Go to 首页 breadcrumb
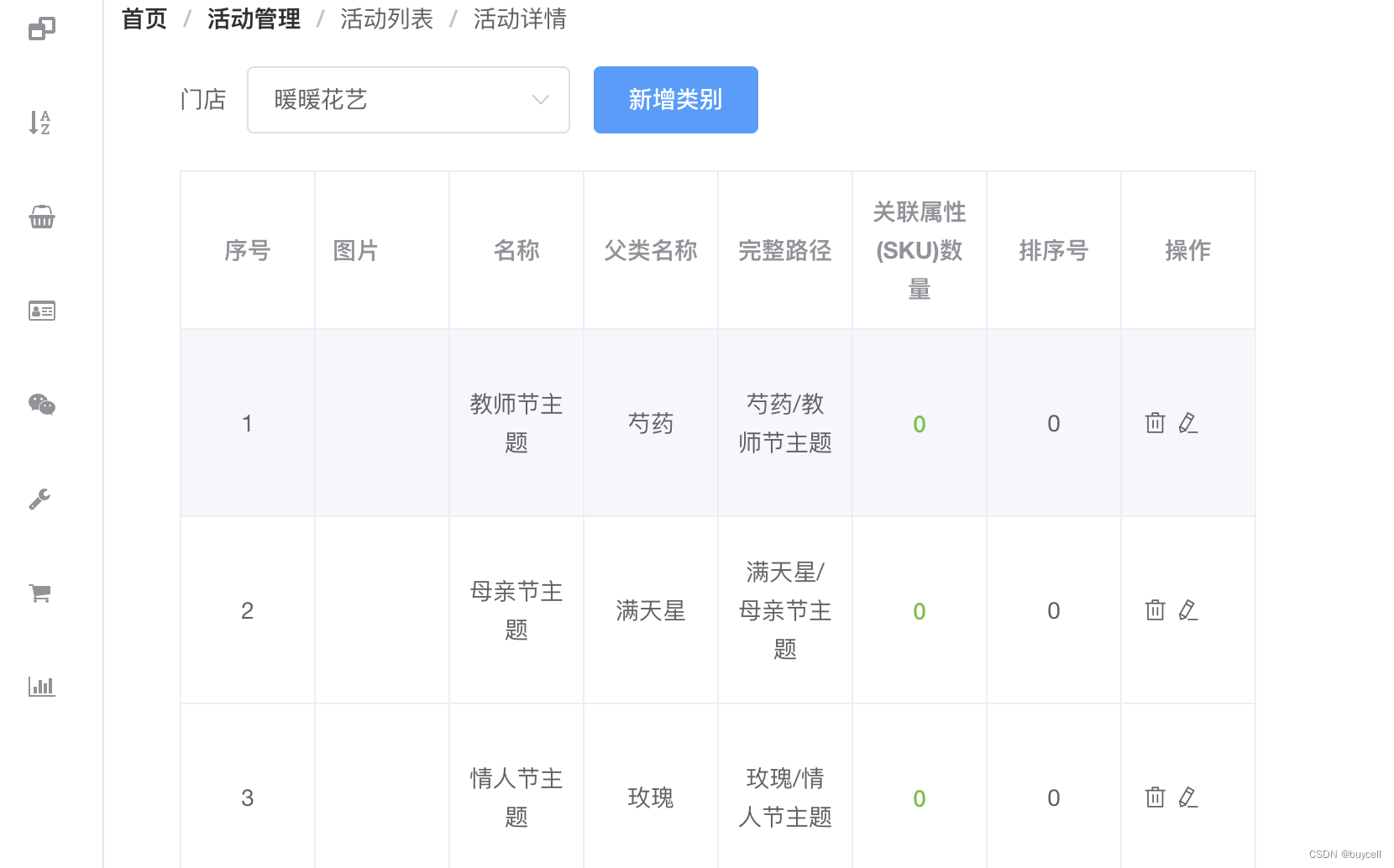 point(144,18)
